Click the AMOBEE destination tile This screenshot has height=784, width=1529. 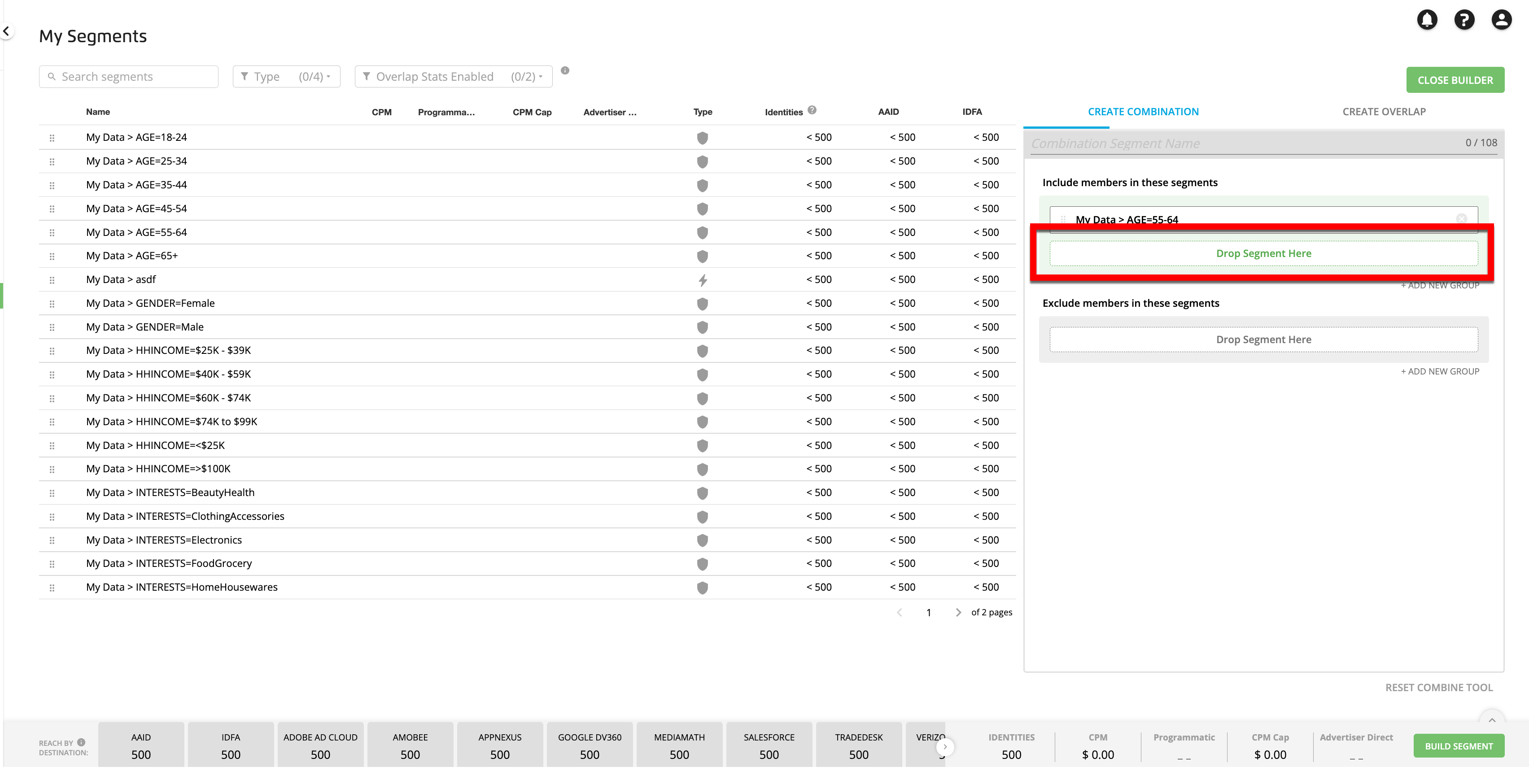pyautogui.click(x=410, y=745)
